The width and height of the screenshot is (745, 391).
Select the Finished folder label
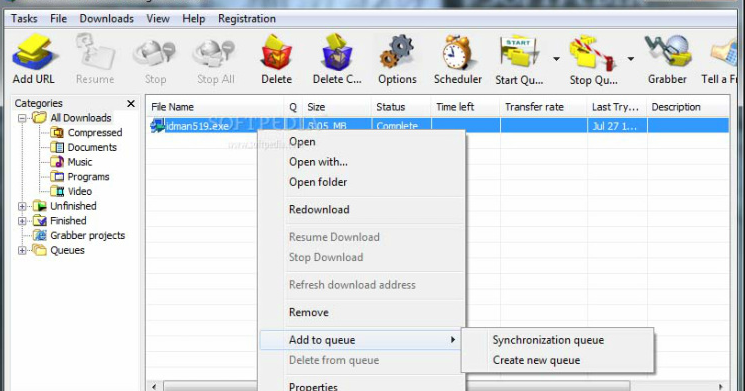(68, 221)
